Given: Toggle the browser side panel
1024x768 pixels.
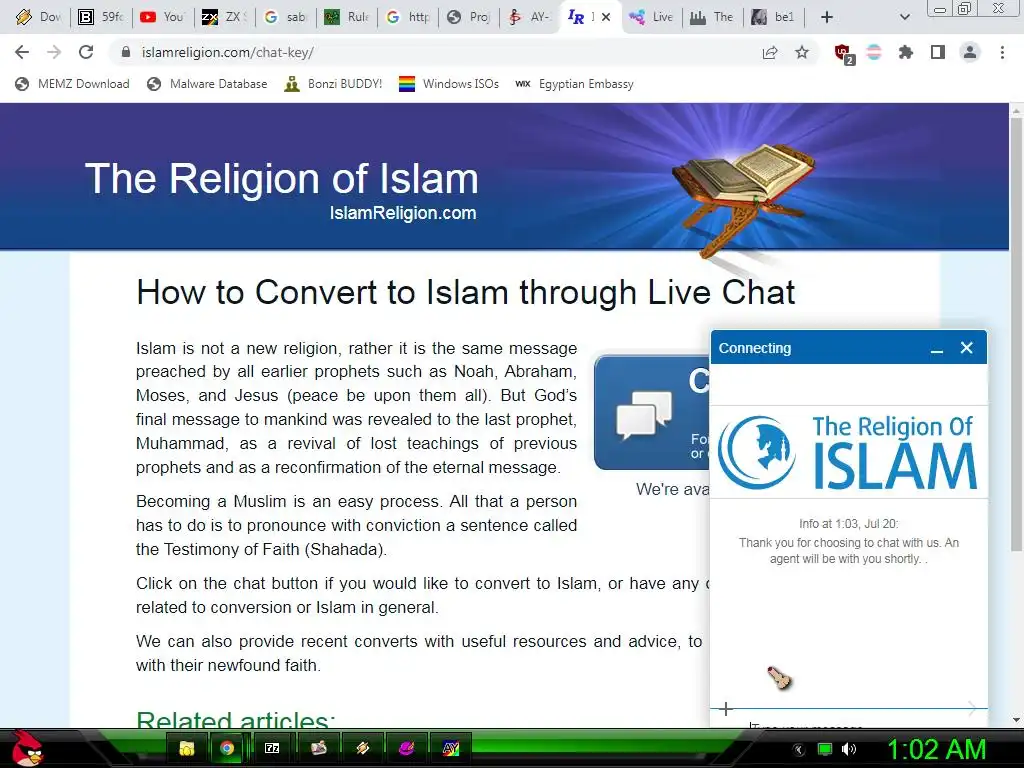Looking at the screenshot, I should click(938, 52).
